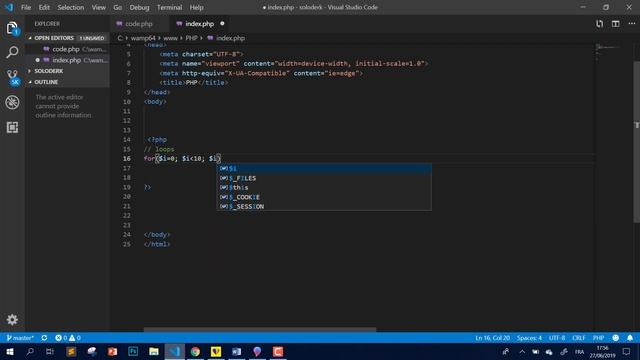Click unsaved dot on index.php tab
The width and height of the screenshot is (640, 360).
pyautogui.click(x=222, y=24)
